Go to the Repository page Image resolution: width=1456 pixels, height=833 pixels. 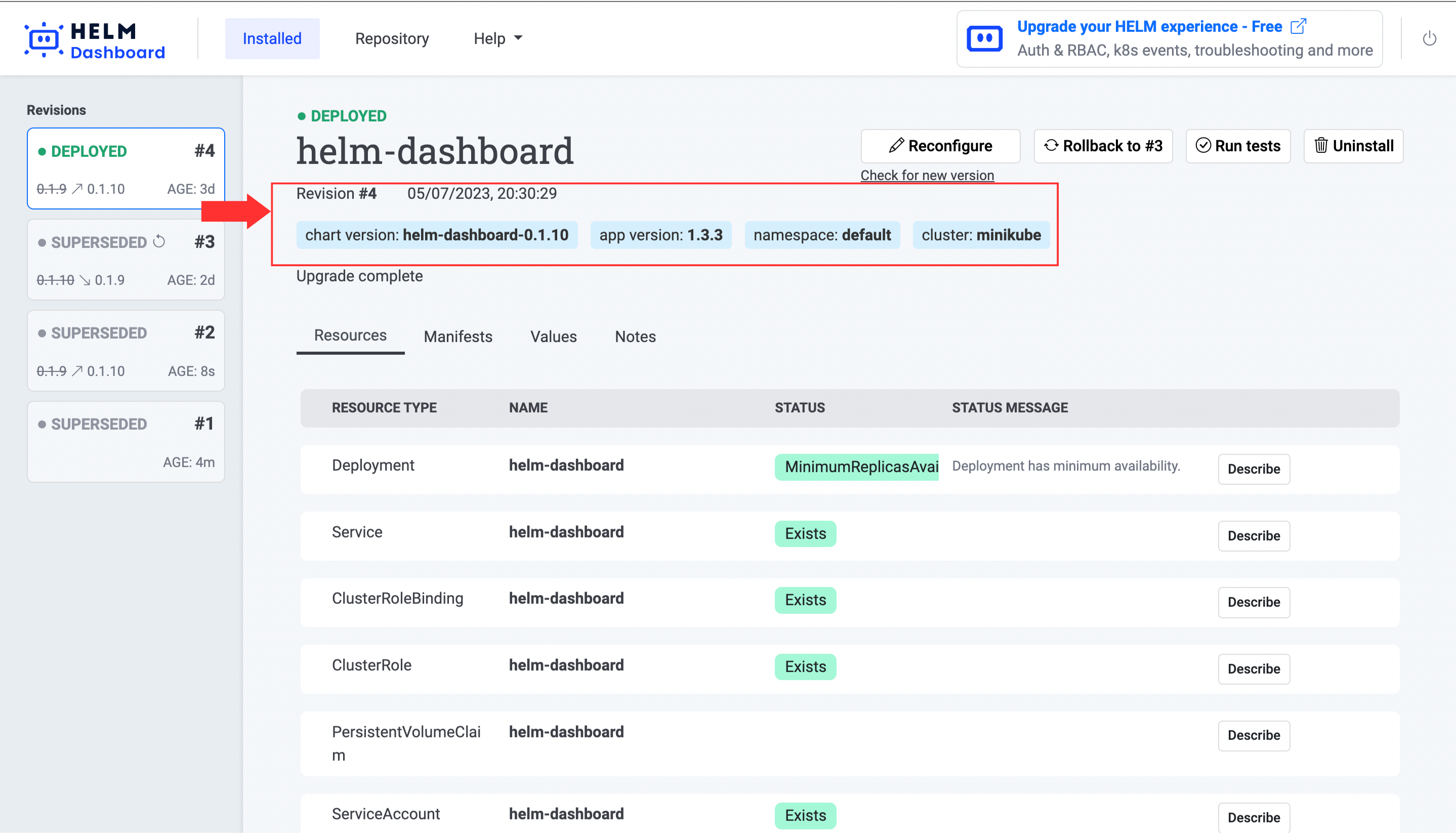pos(392,38)
